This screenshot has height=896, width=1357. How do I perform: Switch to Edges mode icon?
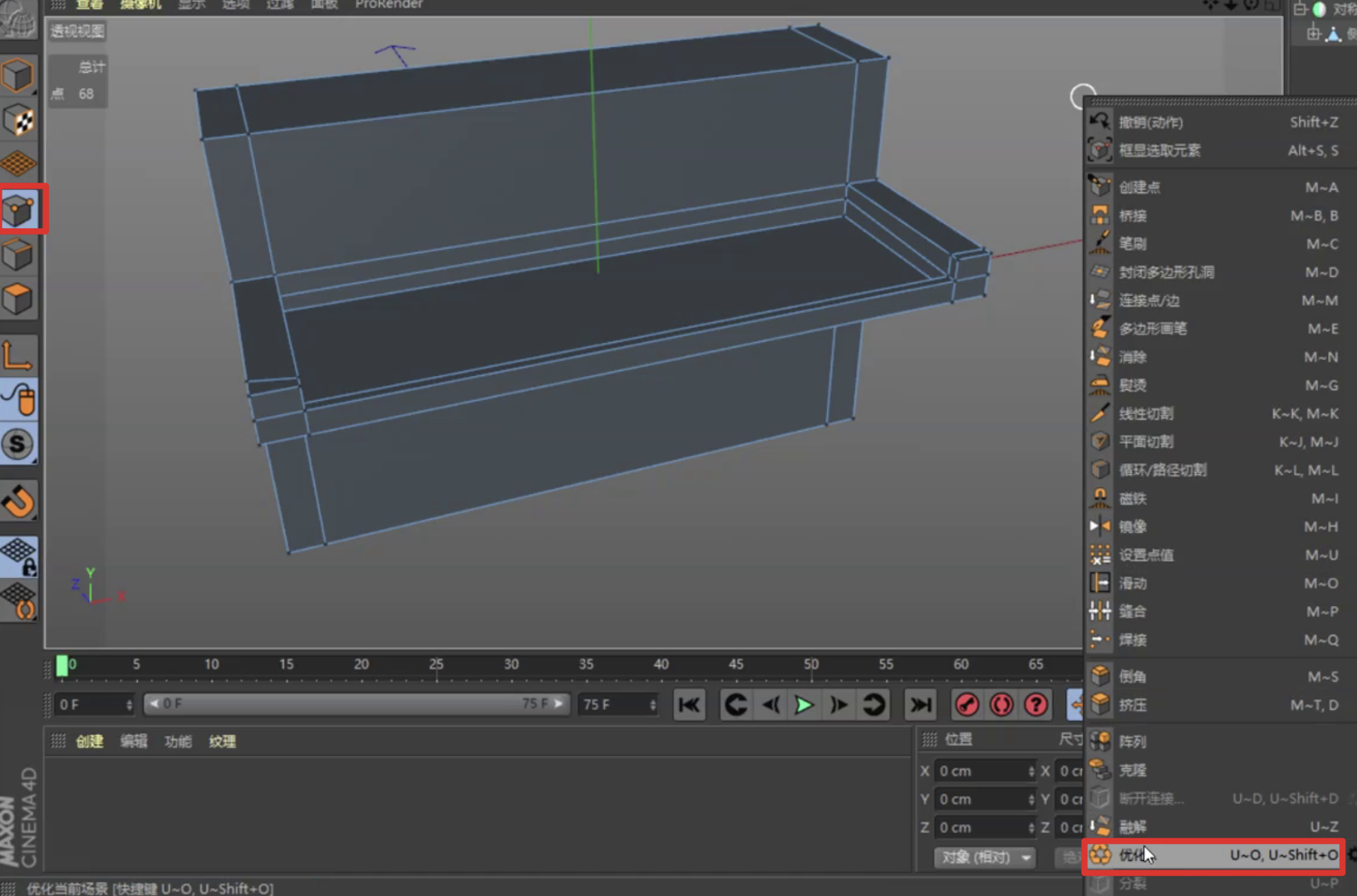[x=18, y=254]
